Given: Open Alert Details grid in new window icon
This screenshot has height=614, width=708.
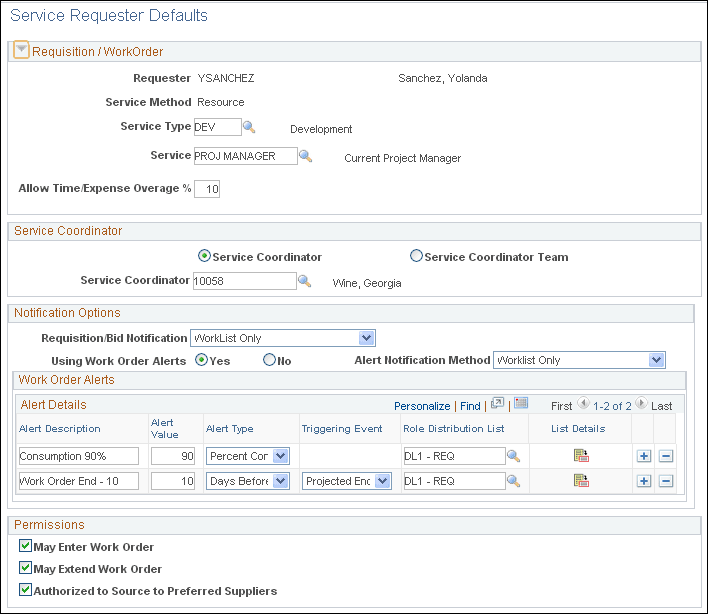Looking at the screenshot, I should (497, 403).
